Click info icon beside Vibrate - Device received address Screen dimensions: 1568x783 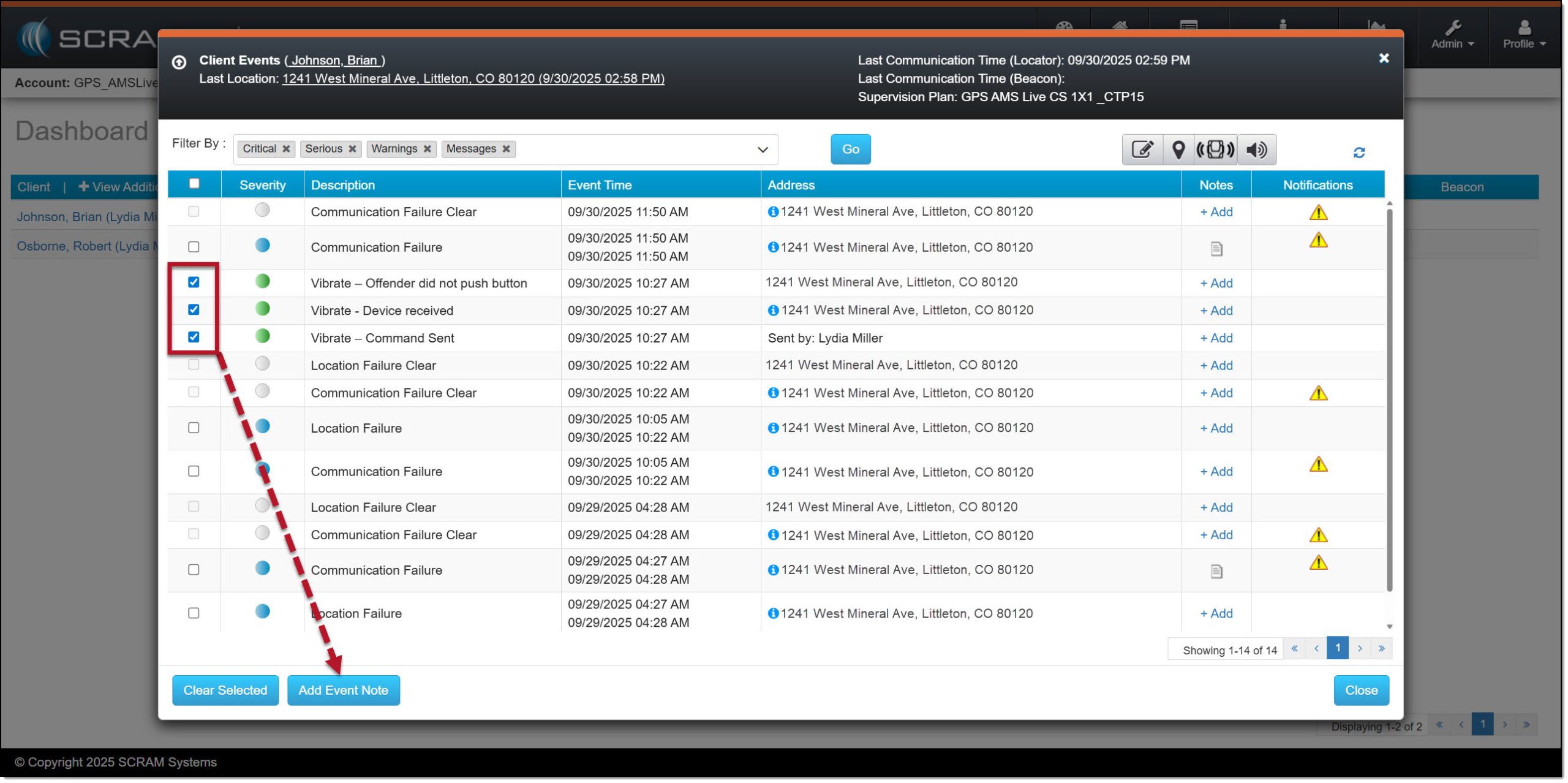[774, 311]
